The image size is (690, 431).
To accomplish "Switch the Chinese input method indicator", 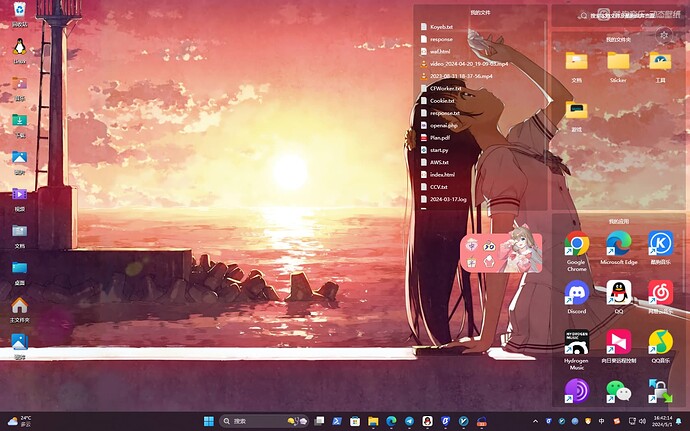I will (602, 421).
